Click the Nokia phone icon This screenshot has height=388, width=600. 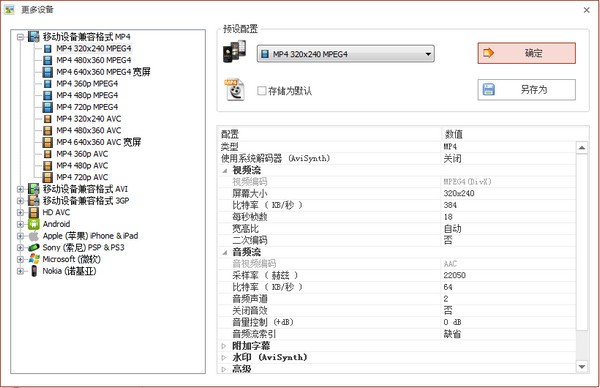[x=34, y=271]
